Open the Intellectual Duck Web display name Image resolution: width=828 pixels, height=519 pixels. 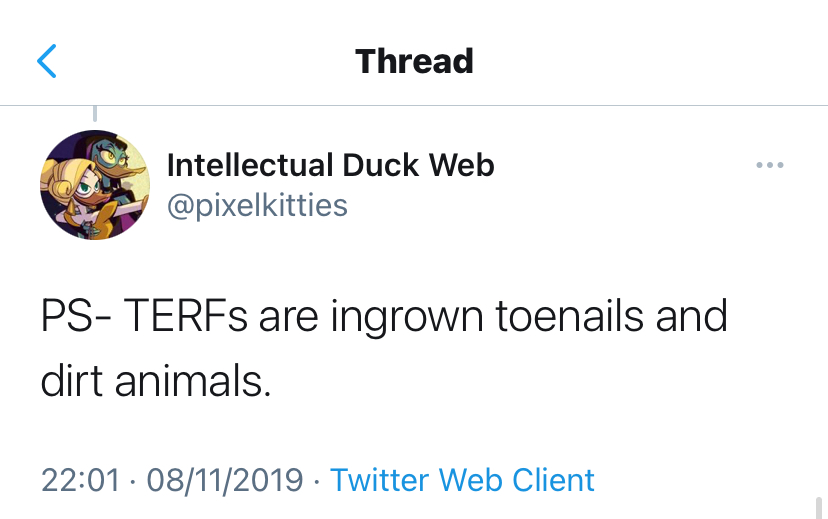[x=330, y=165]
